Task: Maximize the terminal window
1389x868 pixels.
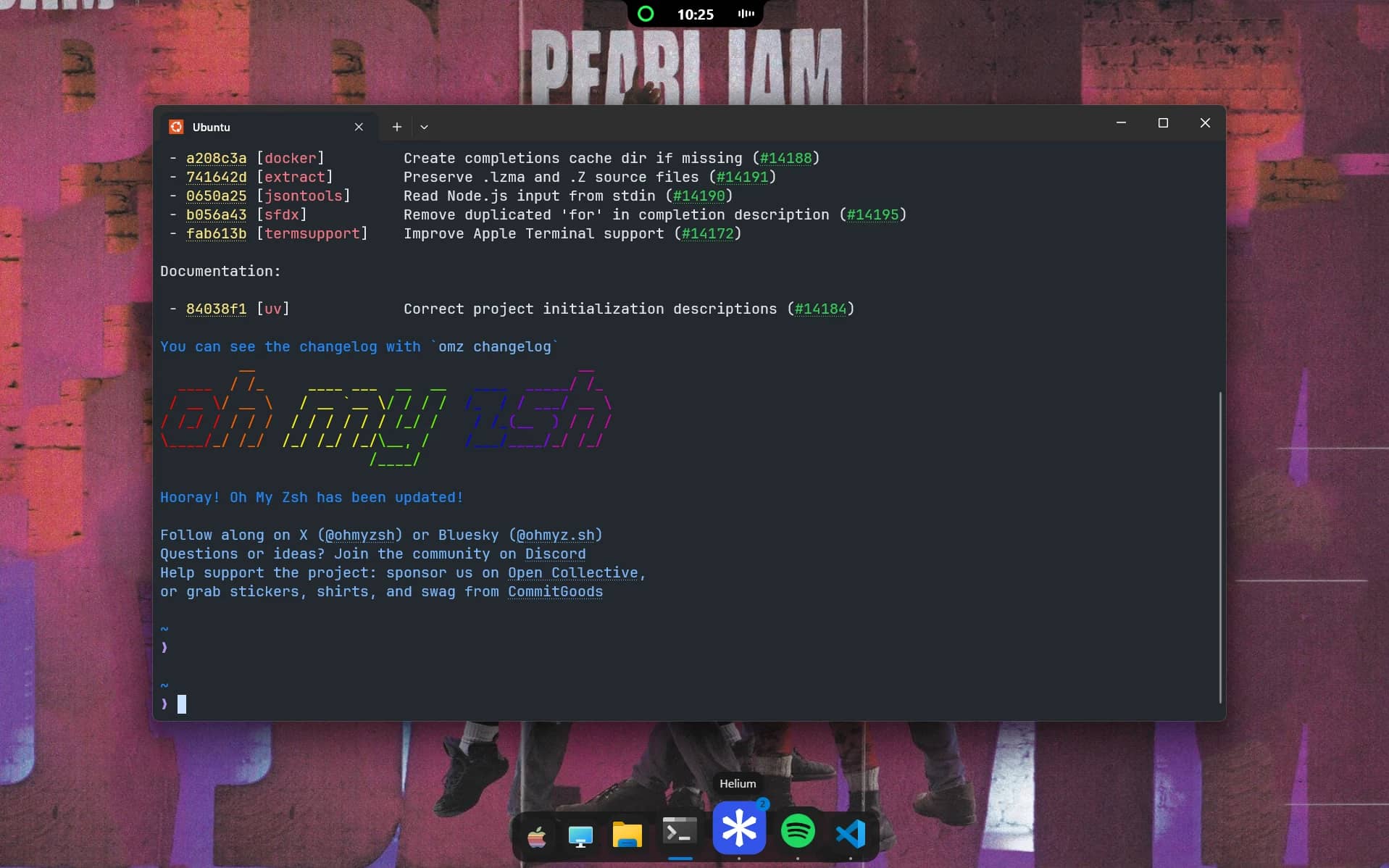Action: (x=1163, y=123)
